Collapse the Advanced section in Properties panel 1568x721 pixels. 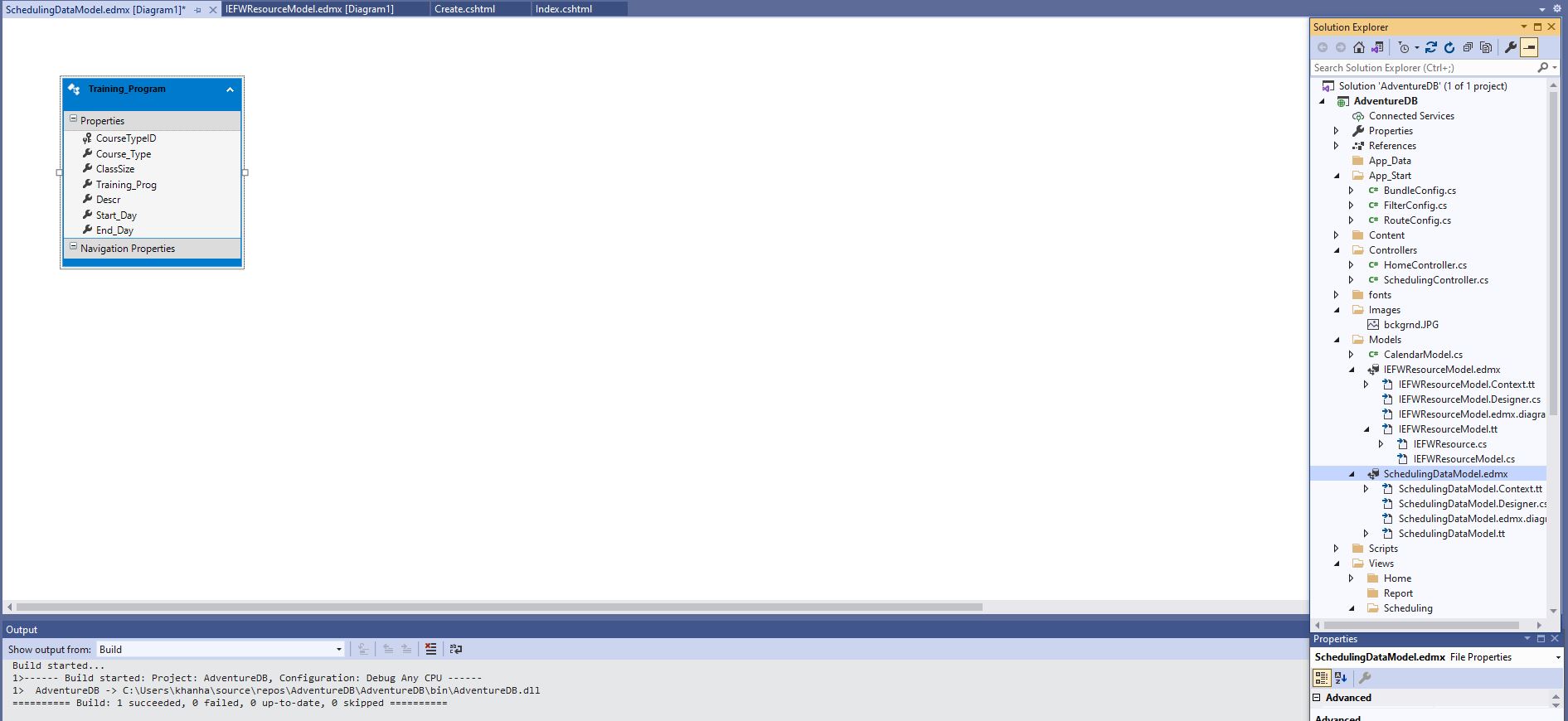coord(1317,697)
